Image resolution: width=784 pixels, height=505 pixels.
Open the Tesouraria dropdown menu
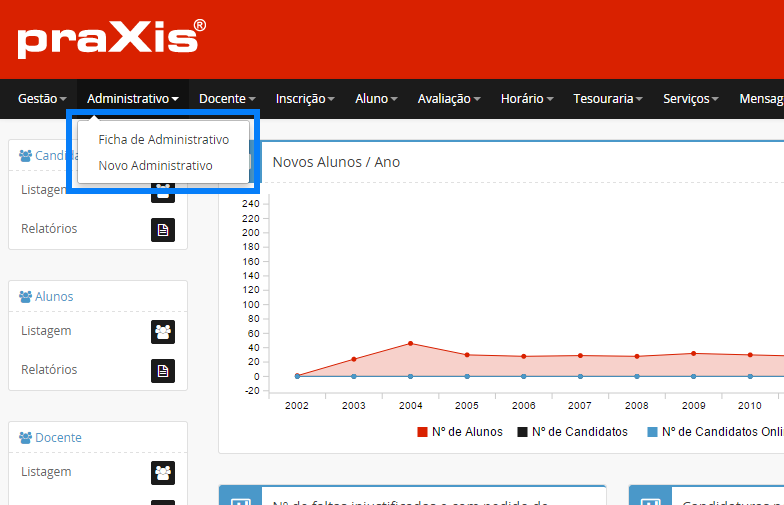point(608,99)
